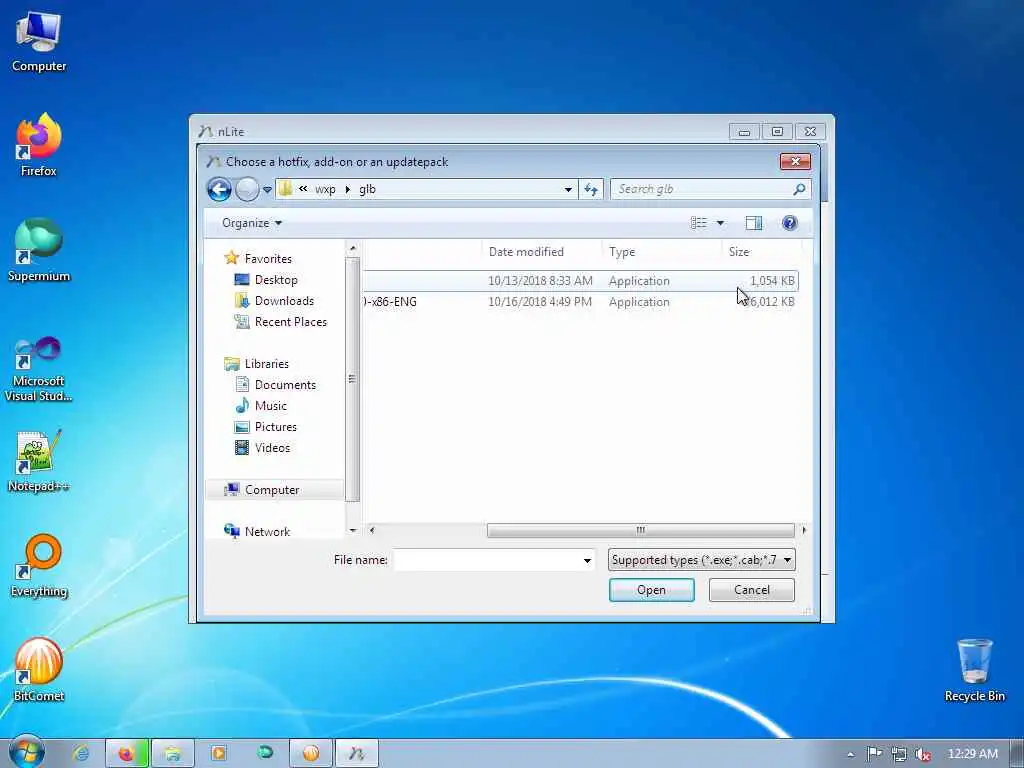Open the Organize menu
The height and width of the screenshot is (768, 1024).
tap(251, 223)
